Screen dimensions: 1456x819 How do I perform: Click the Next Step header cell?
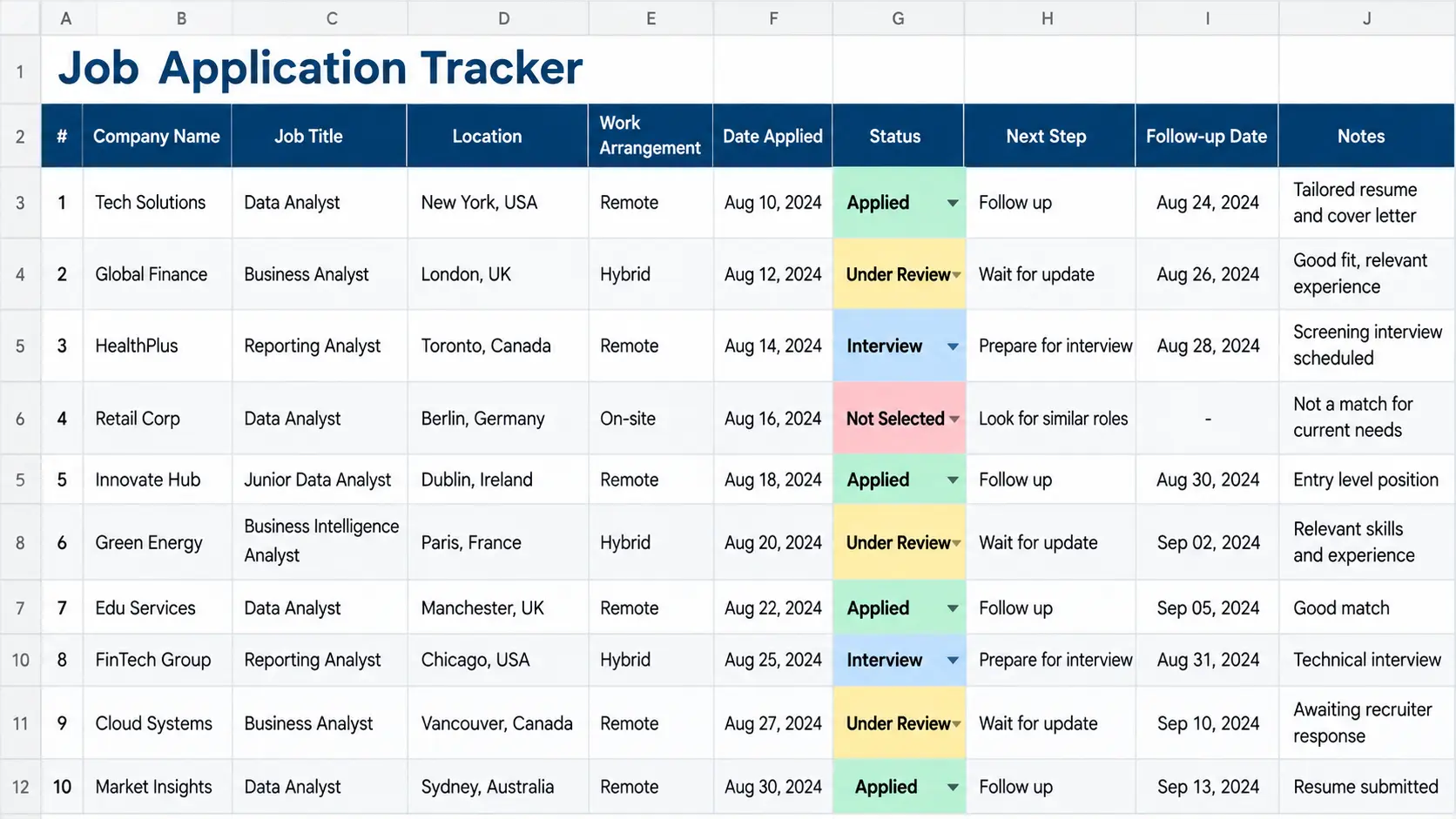[1049, 136]
